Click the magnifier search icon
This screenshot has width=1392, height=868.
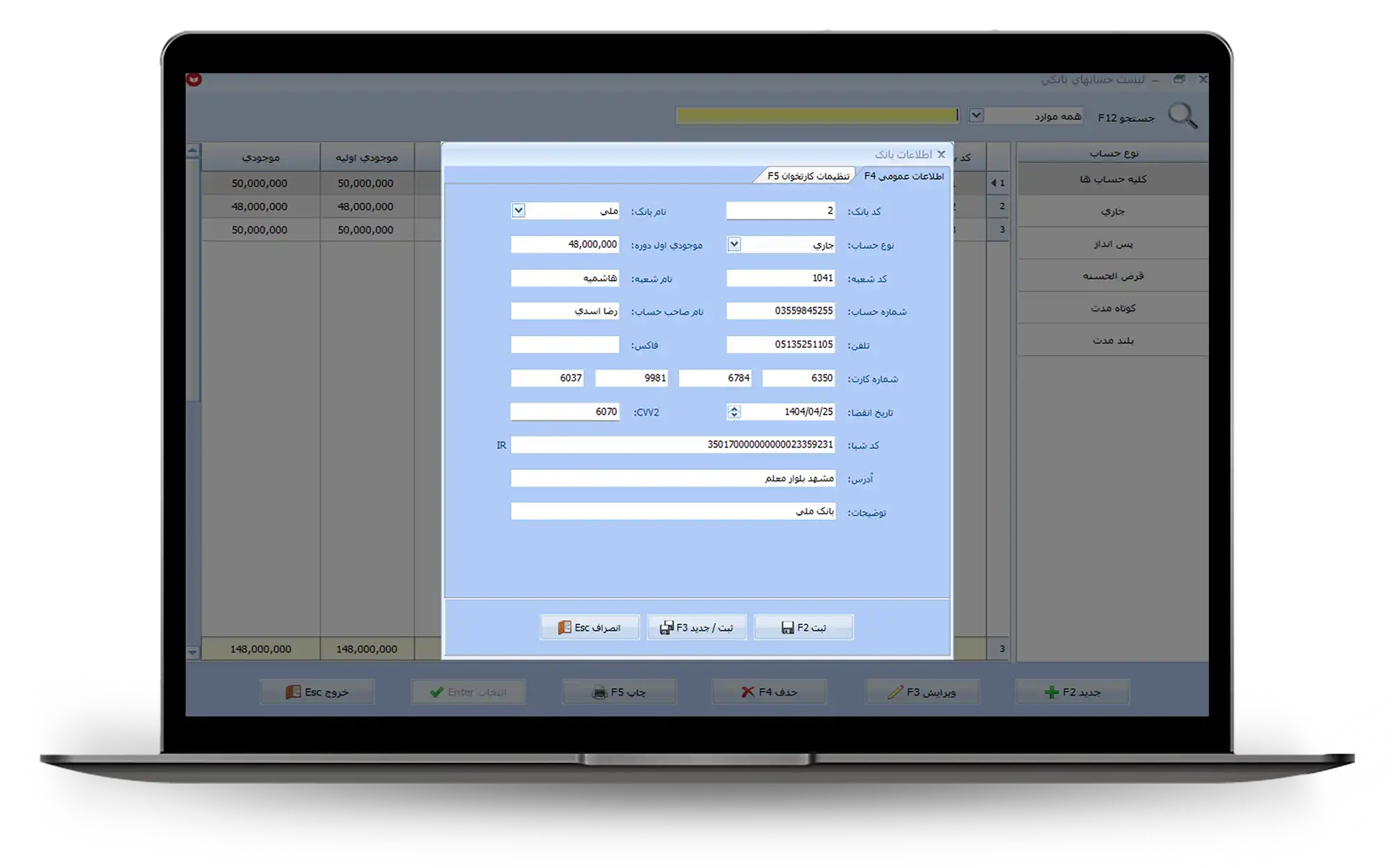point(1183,116)
